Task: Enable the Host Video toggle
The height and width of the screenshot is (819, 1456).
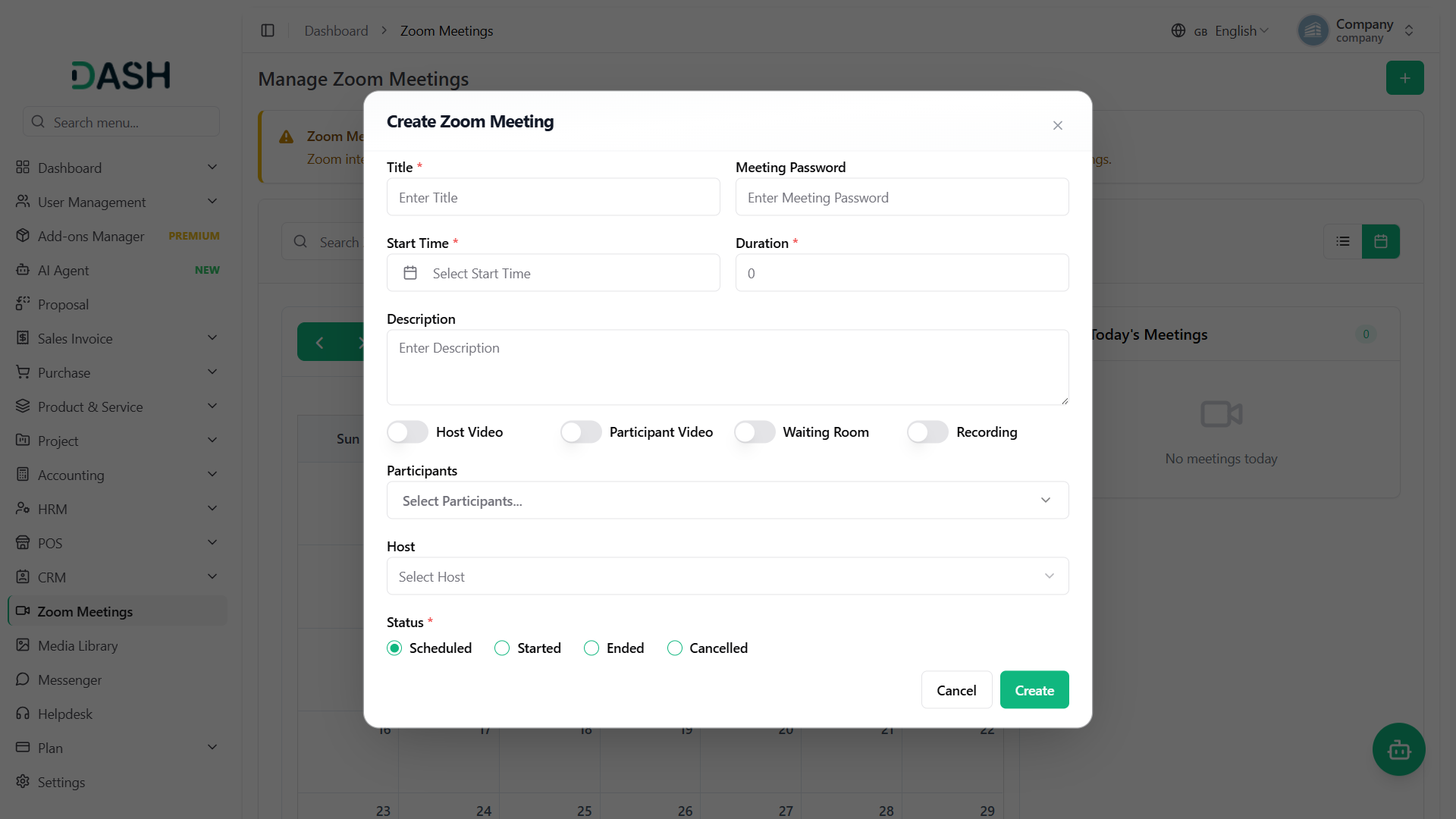Action: pyautogui.click(x=407, y=431)
